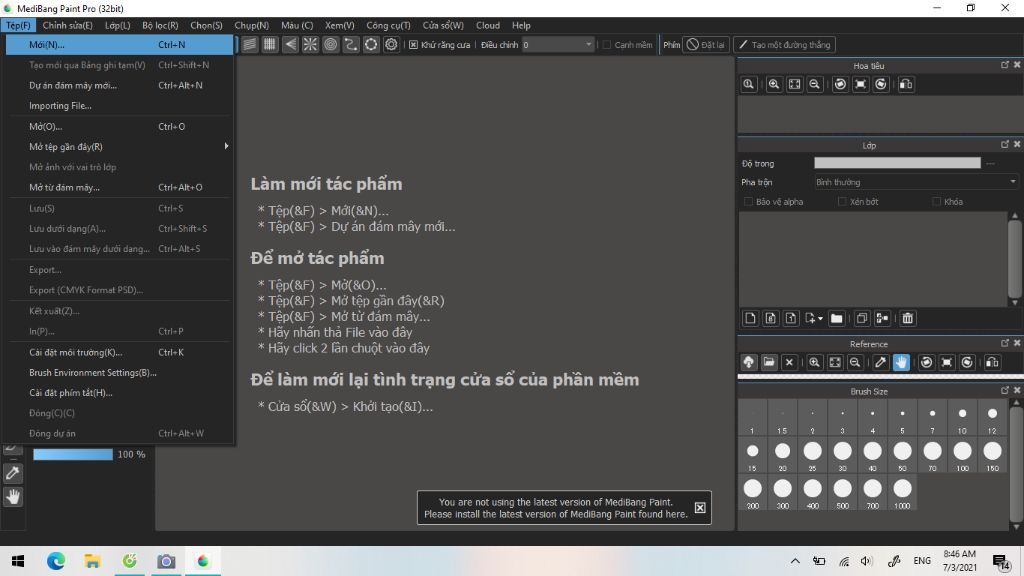The height and width of the screenshot is (576, 1024).
Task: Toggle Khử răng cưa checkbox
Action: pyautogui.click(x=413, y=44)
